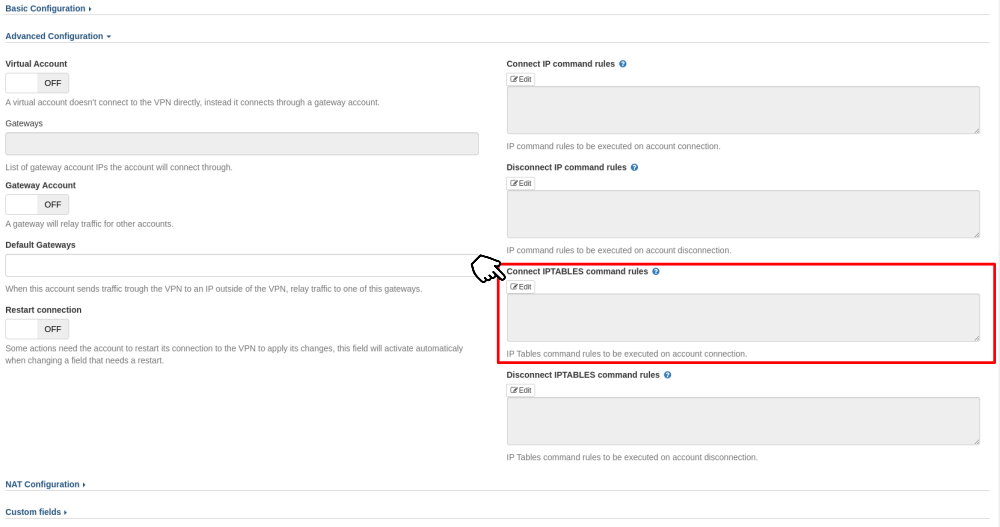This screenshot has width=1000, height=527.
Task: Open help for Connect IPTABLES command rules
Action: [x=656, y=271]
